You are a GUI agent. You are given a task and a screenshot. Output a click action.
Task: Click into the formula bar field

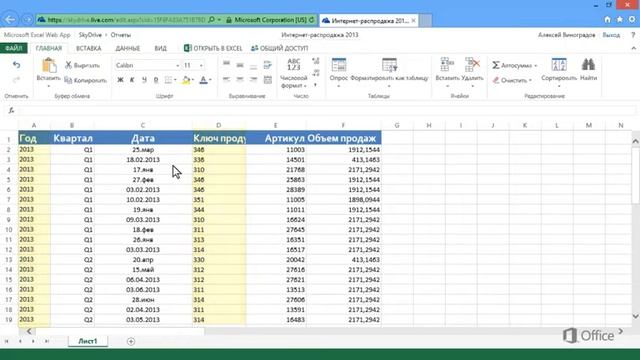pyautogui.click(x=327, y=110)
